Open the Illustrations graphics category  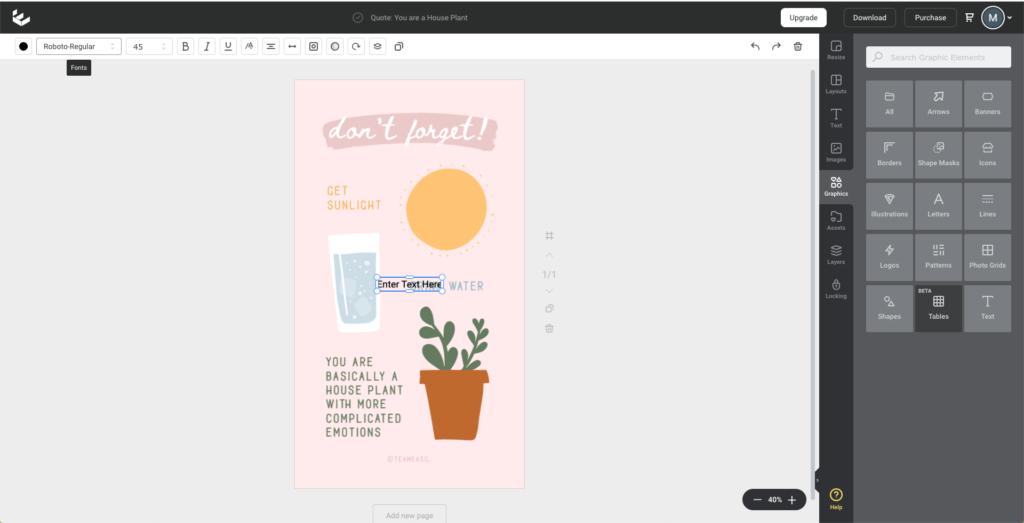point(889,205)
